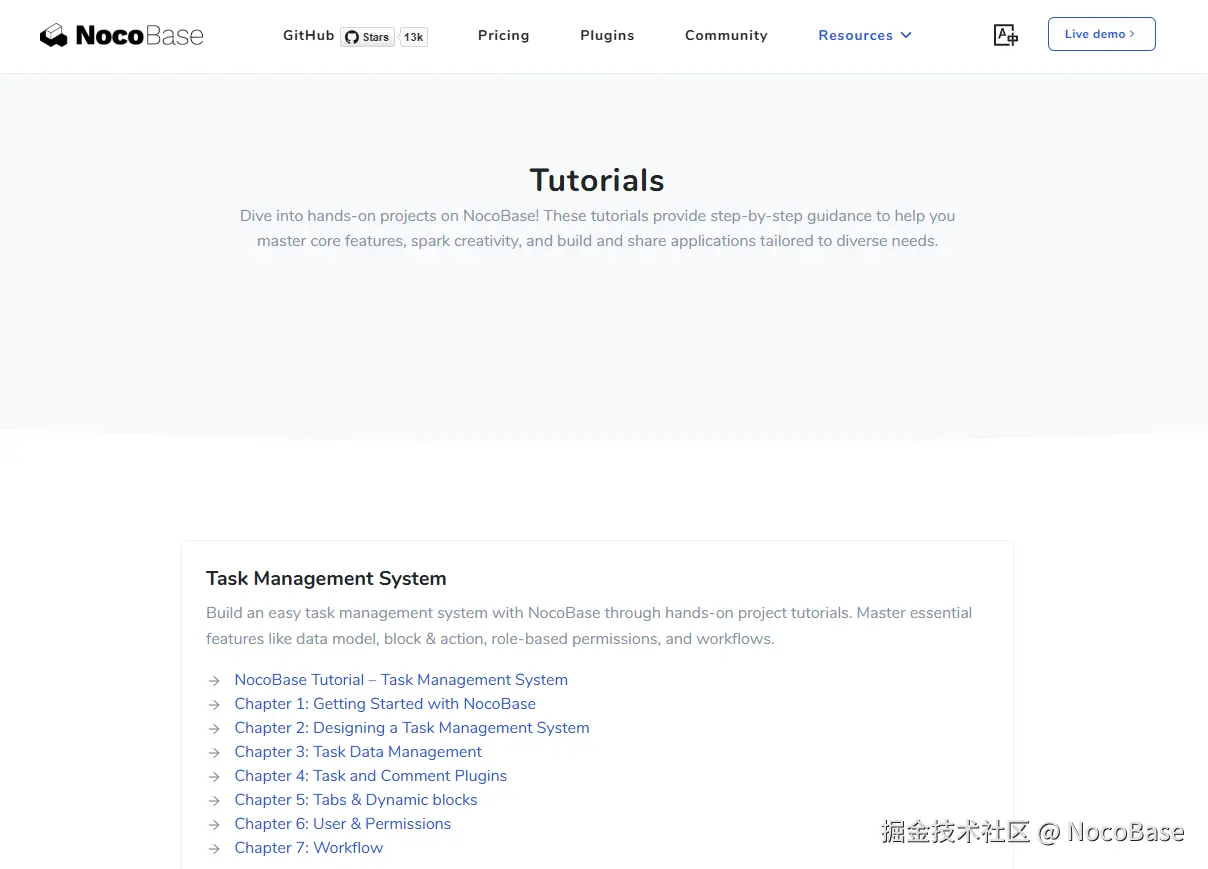Open Chapter 3: Task Data Management

pos(358,752)
